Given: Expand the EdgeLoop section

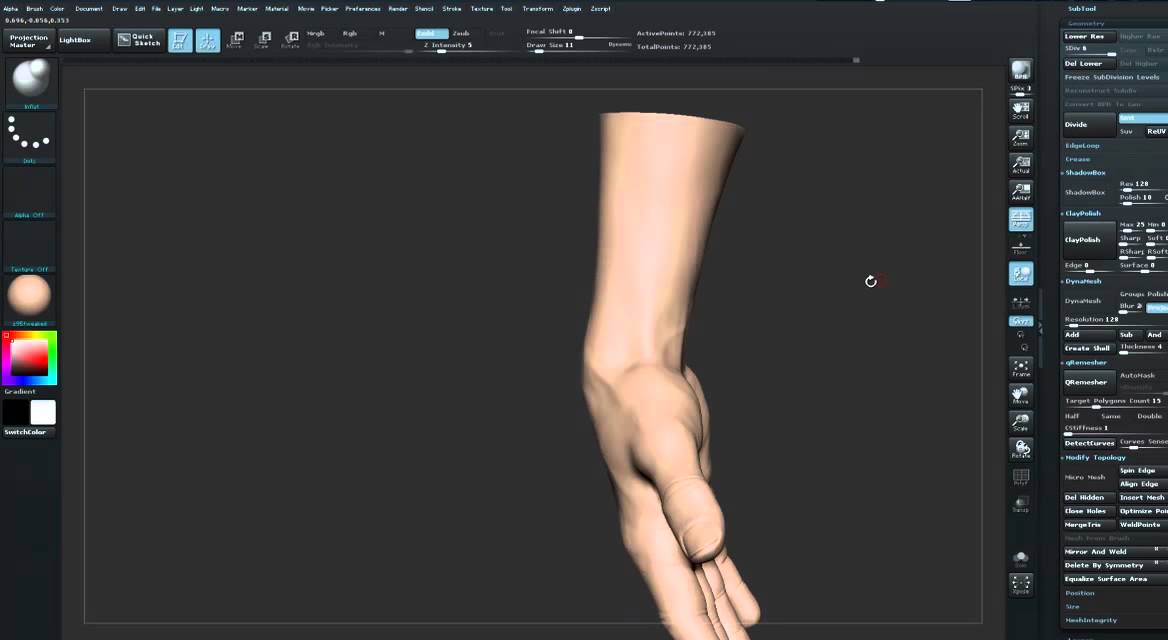Looking at the screenshot, I should pyautogui.click(x=1082, y=146).
